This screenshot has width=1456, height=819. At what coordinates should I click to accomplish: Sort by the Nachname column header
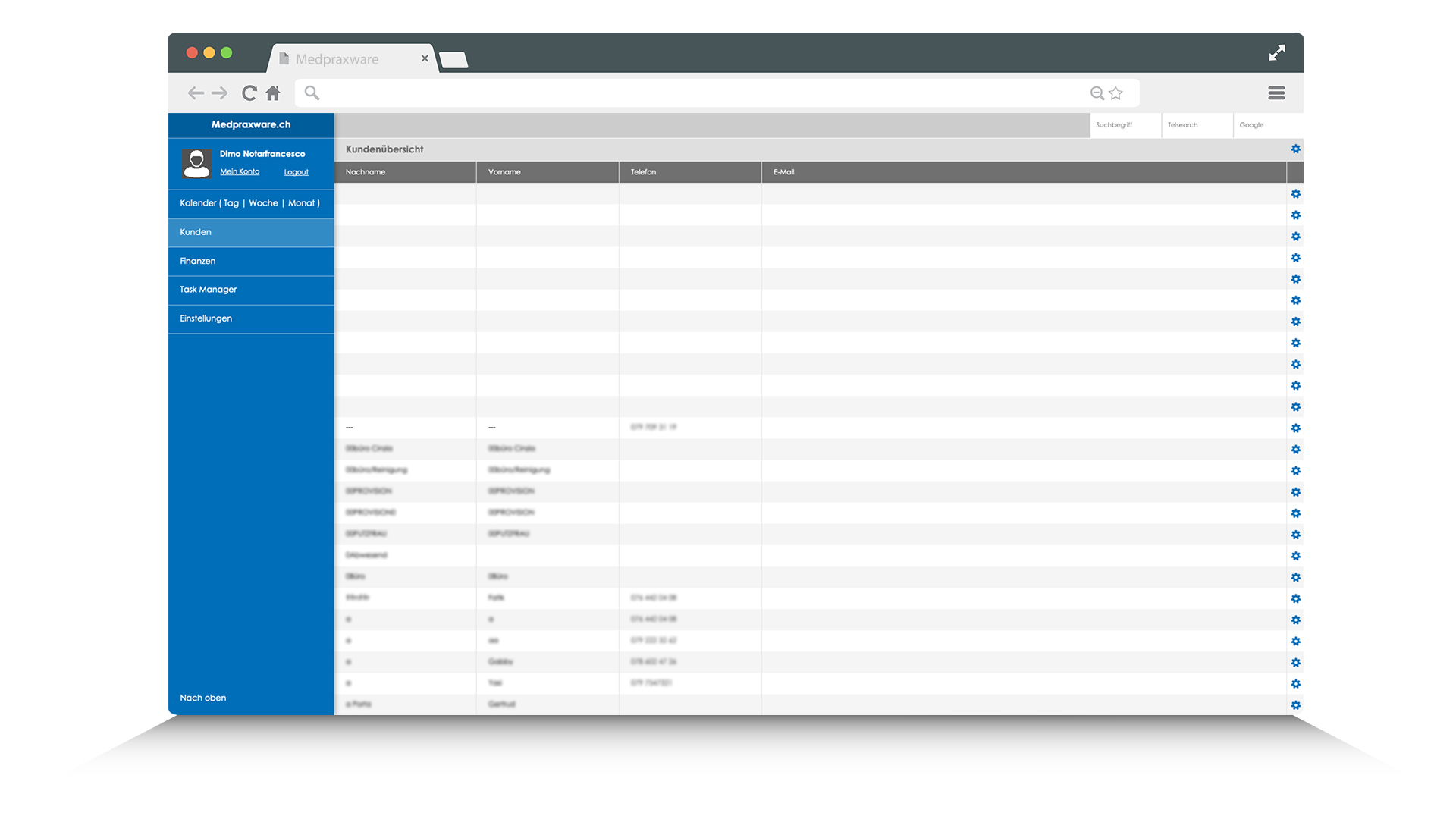coord(366,172)
